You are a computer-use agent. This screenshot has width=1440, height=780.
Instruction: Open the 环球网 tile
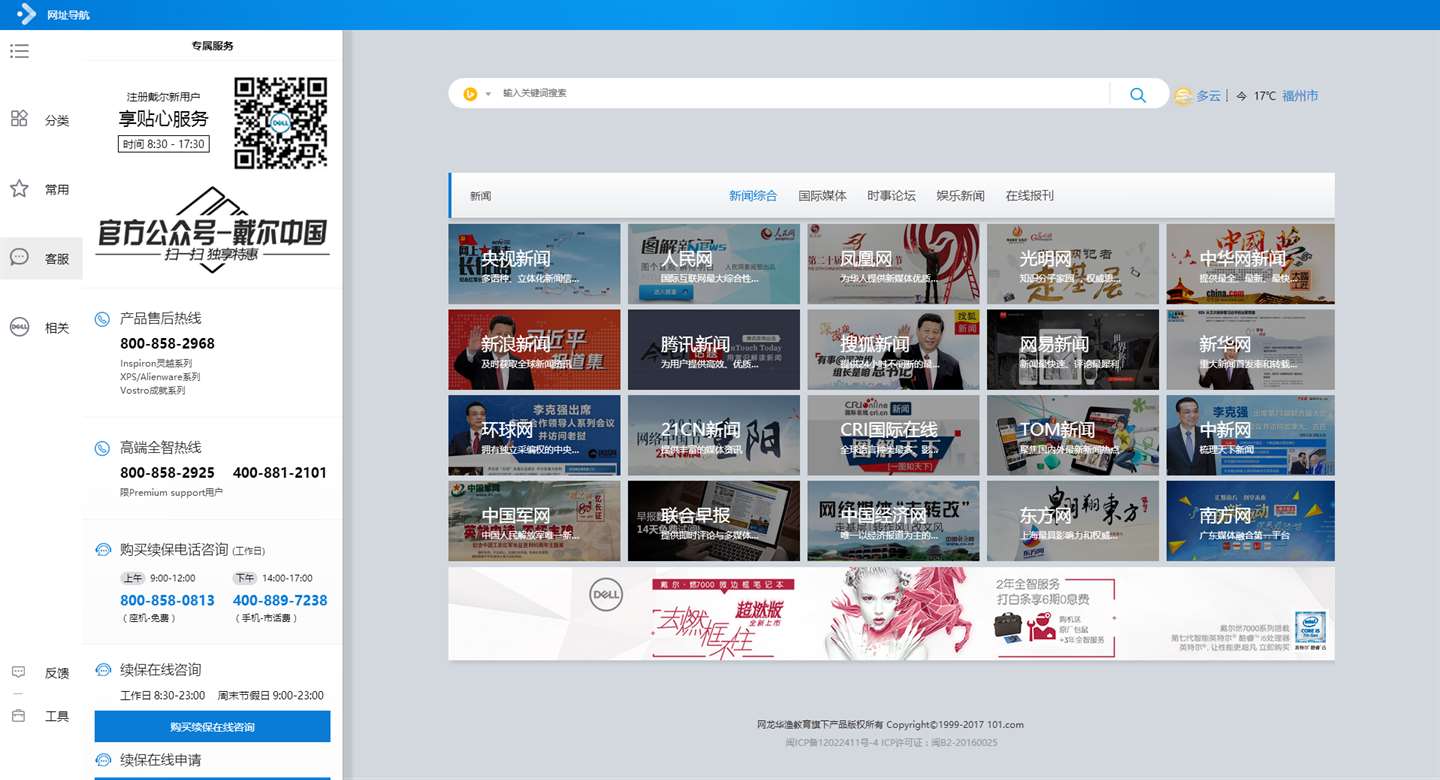534,435
